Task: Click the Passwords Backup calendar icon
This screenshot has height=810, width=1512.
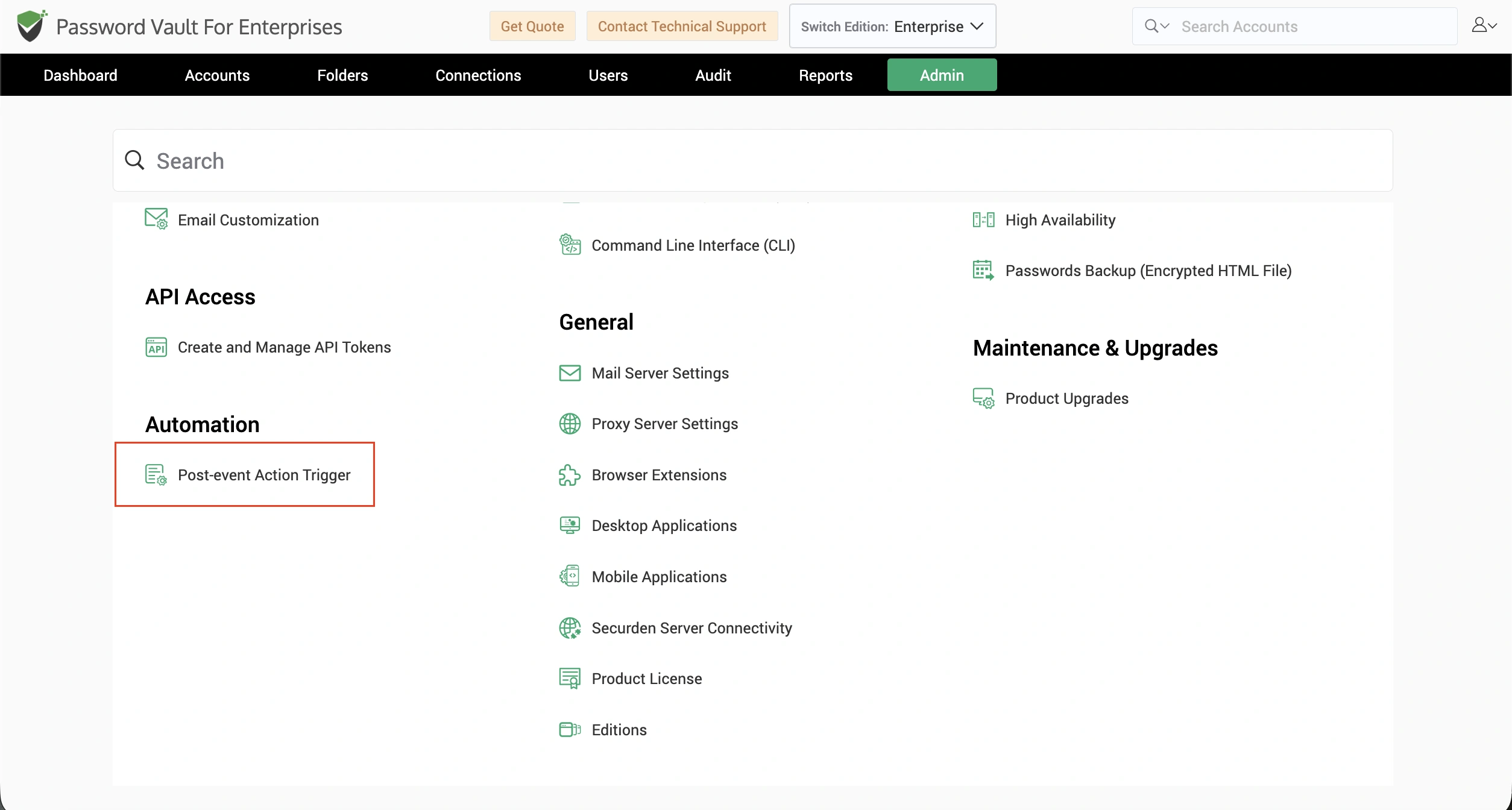Action: pos(983,270)
